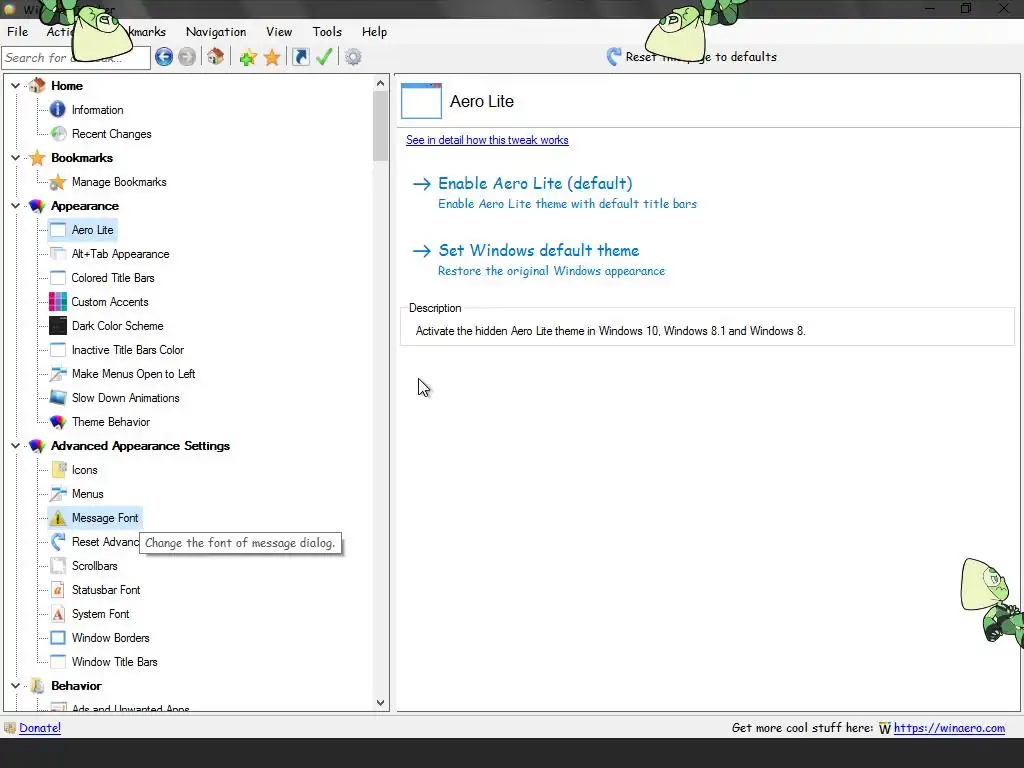The image size is (1024, 768).
Task: Click the export shortcut arrow toolbar icon
Action: (x=300, y=57)
